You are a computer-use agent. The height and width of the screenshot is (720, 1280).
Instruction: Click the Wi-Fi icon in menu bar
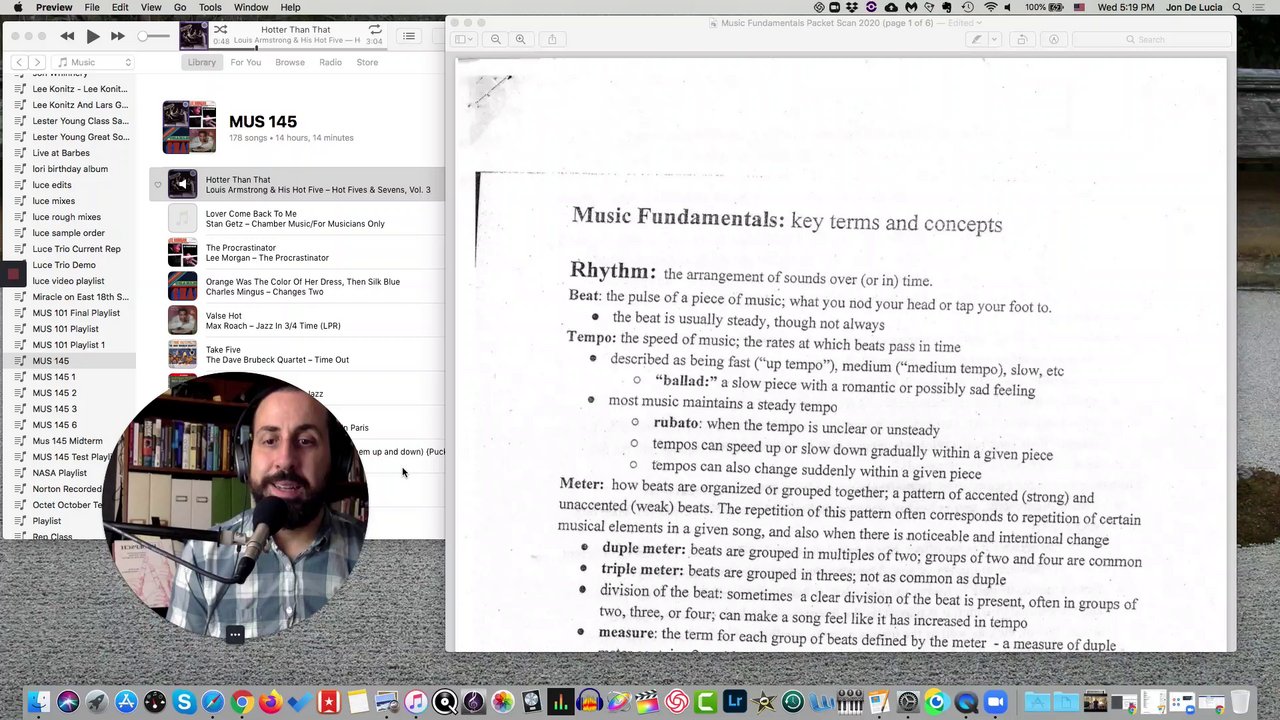[990, 7]
